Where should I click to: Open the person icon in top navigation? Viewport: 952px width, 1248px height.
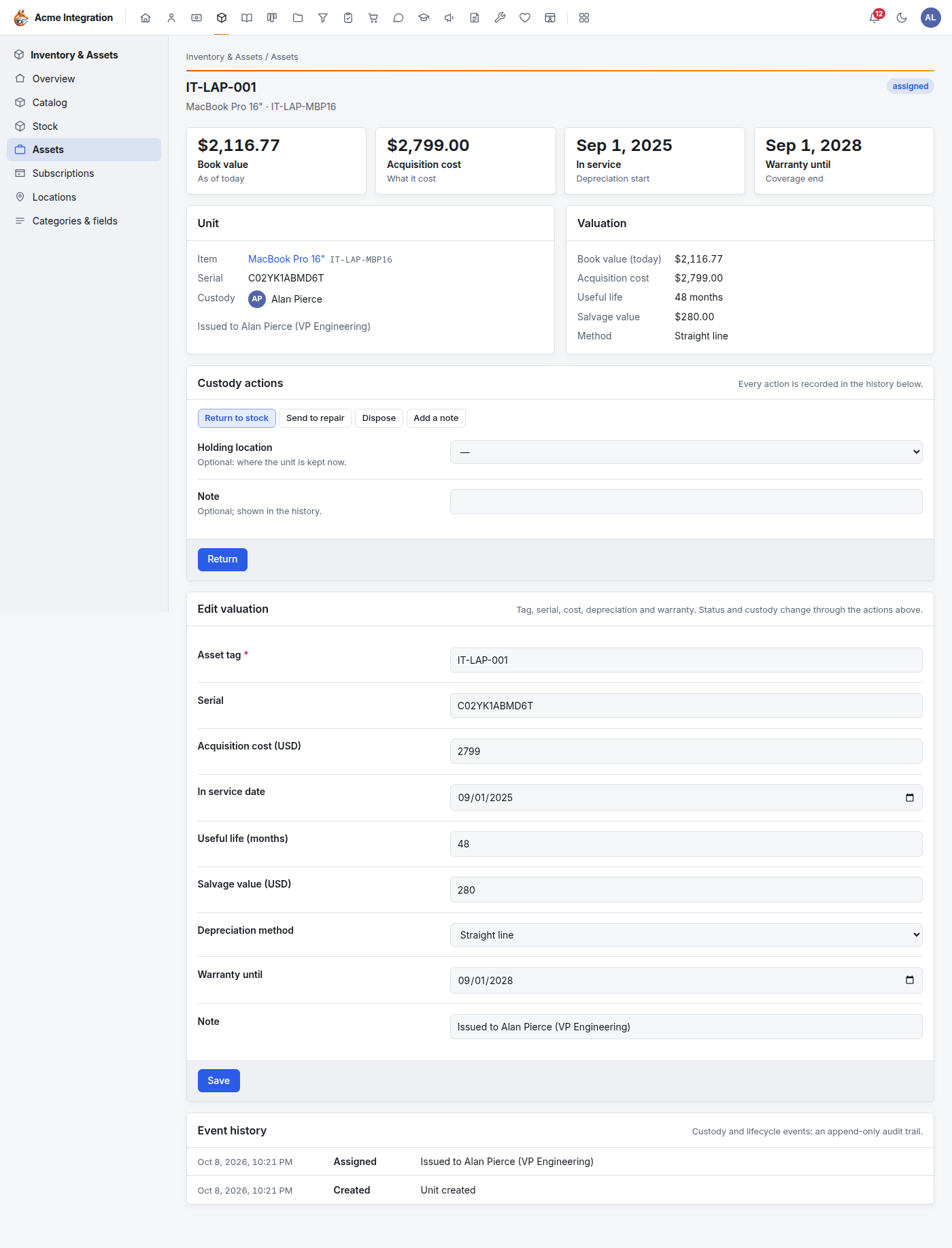click(171, 18)
